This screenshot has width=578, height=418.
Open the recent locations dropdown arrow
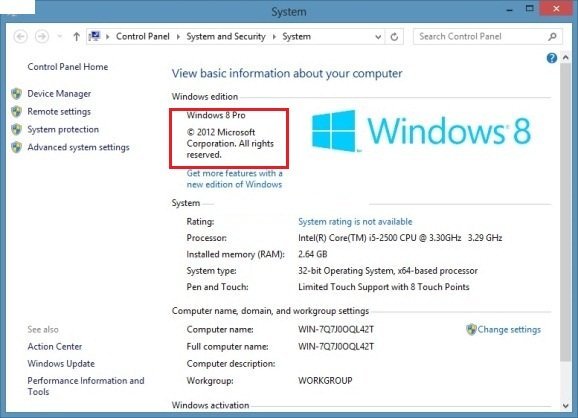[59, 36]
